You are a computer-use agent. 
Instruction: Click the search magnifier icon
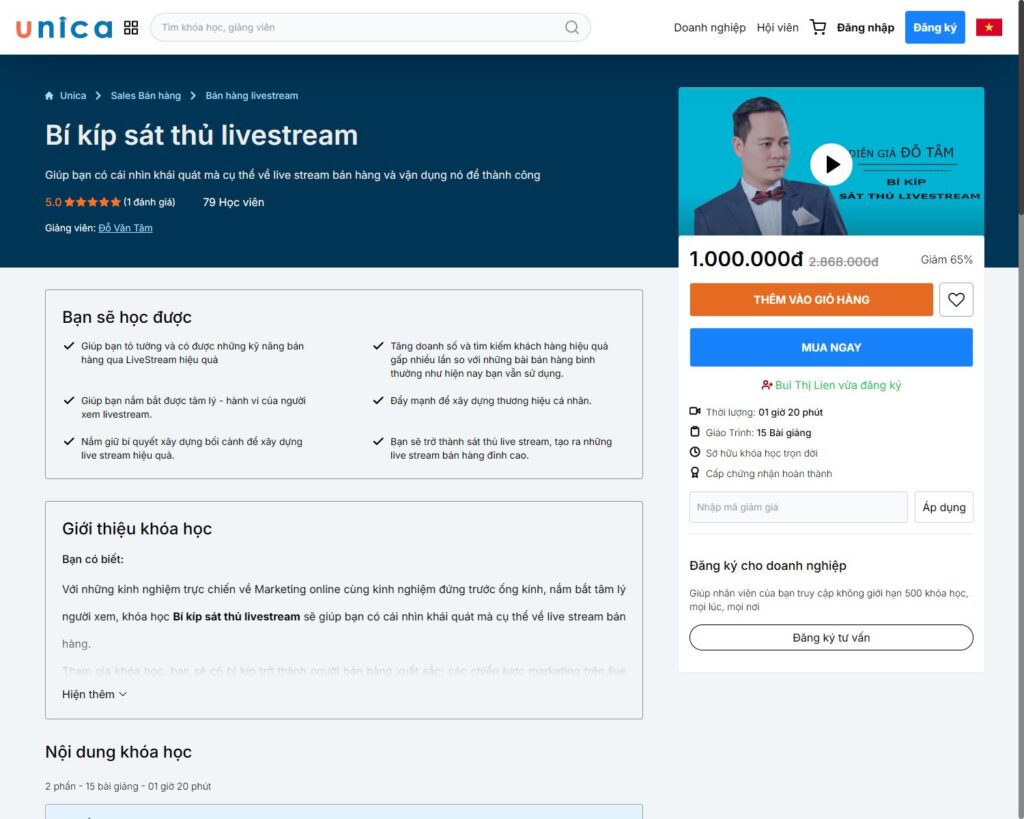(x=572, y=28)
